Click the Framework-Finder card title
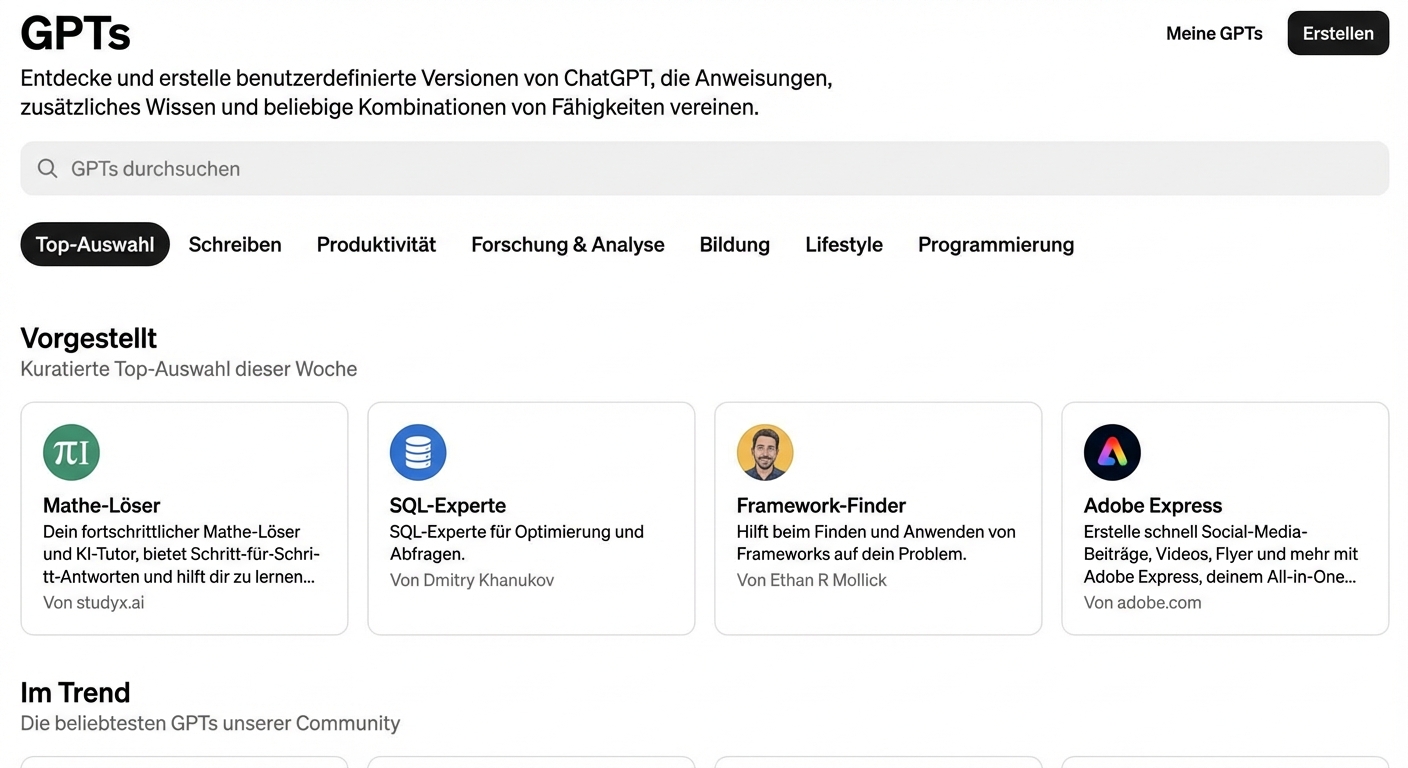 (x=821, y=505)
